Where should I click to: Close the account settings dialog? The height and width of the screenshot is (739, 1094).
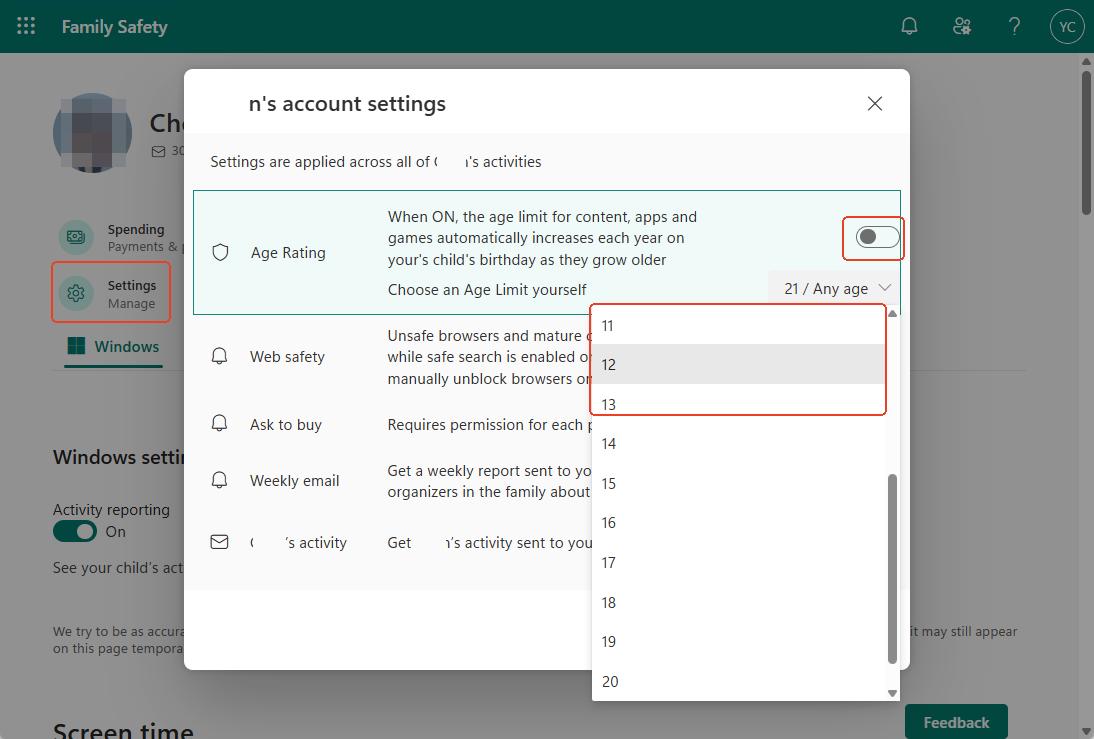pos(874,104)
